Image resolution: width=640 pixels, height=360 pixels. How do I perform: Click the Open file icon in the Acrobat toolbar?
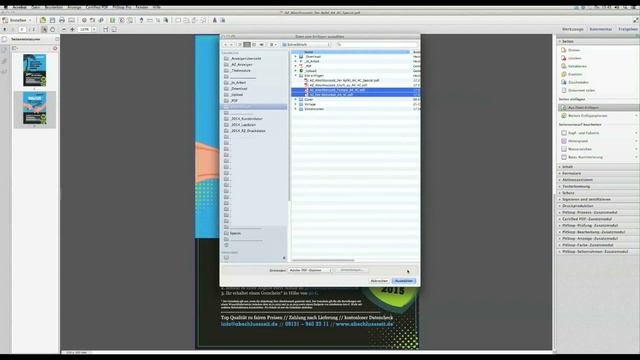click(43, 20)
